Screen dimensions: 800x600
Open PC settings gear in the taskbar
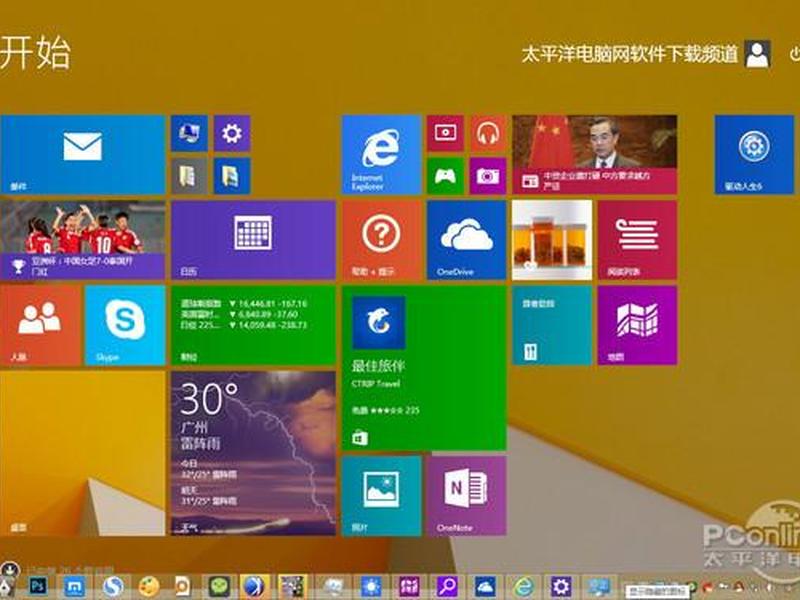point(561,587)
